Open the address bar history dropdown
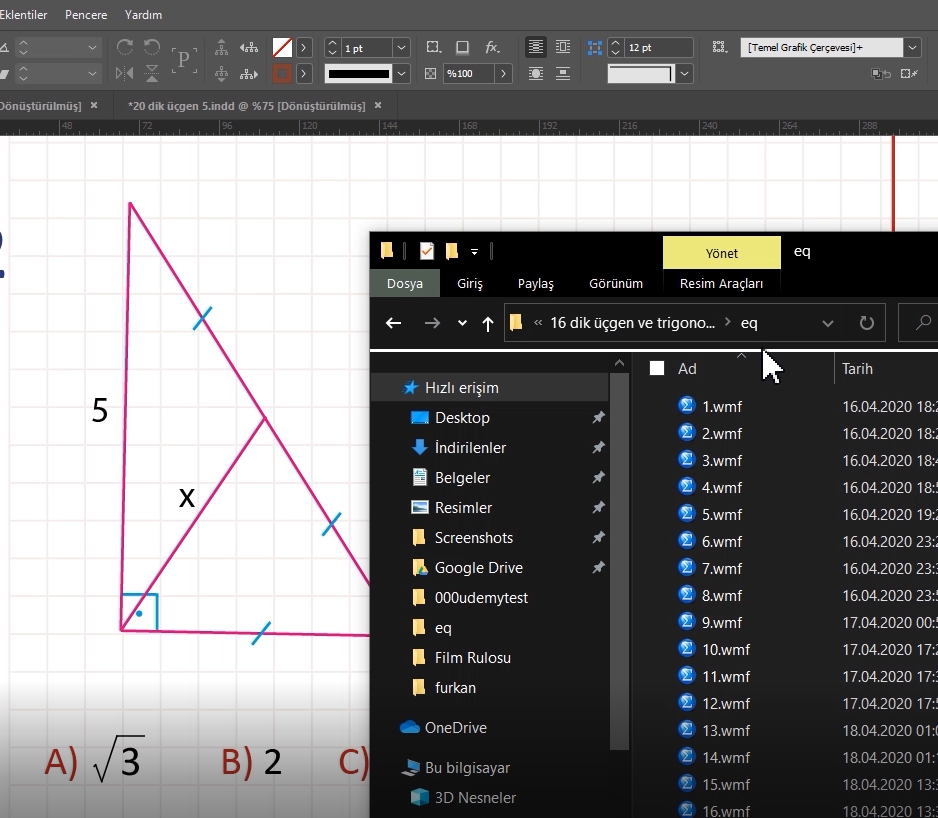 (827, 323)
